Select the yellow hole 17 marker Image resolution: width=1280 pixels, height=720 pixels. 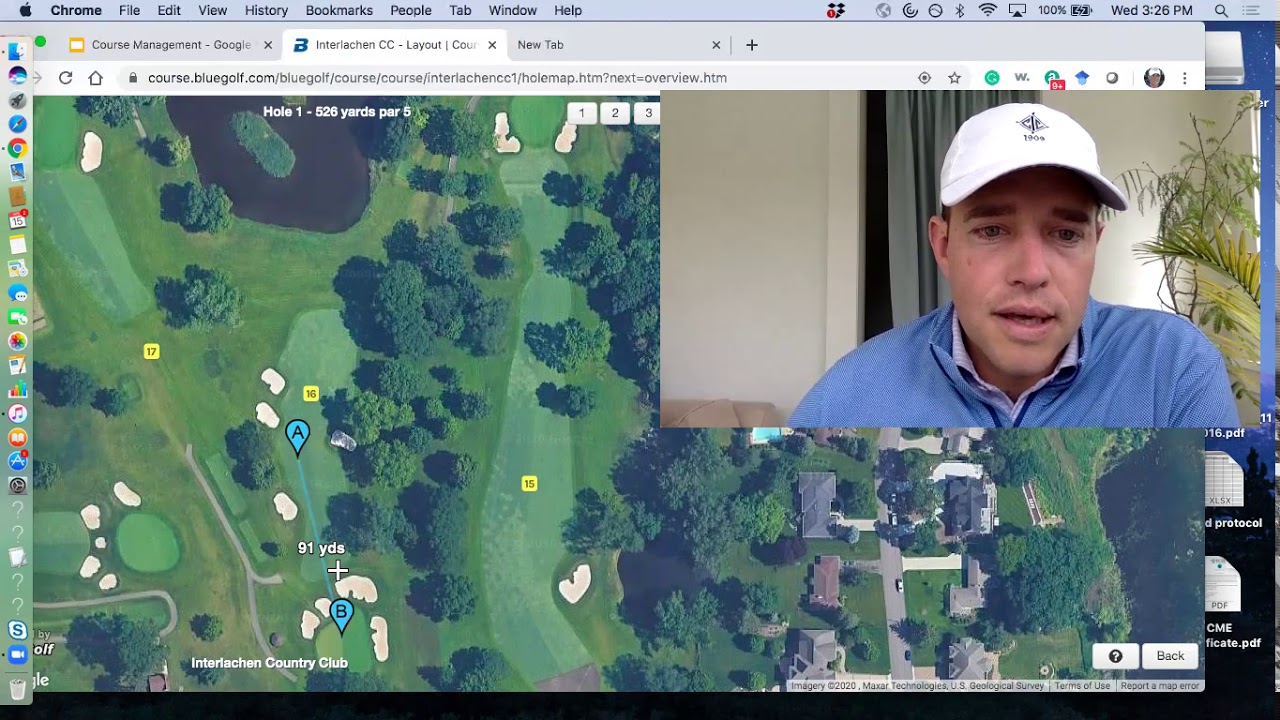(151, 351)
